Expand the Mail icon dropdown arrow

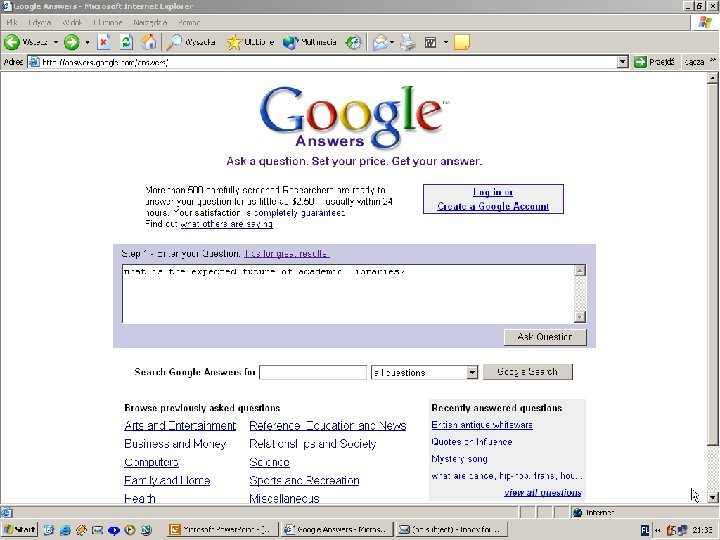click(392, 42)
